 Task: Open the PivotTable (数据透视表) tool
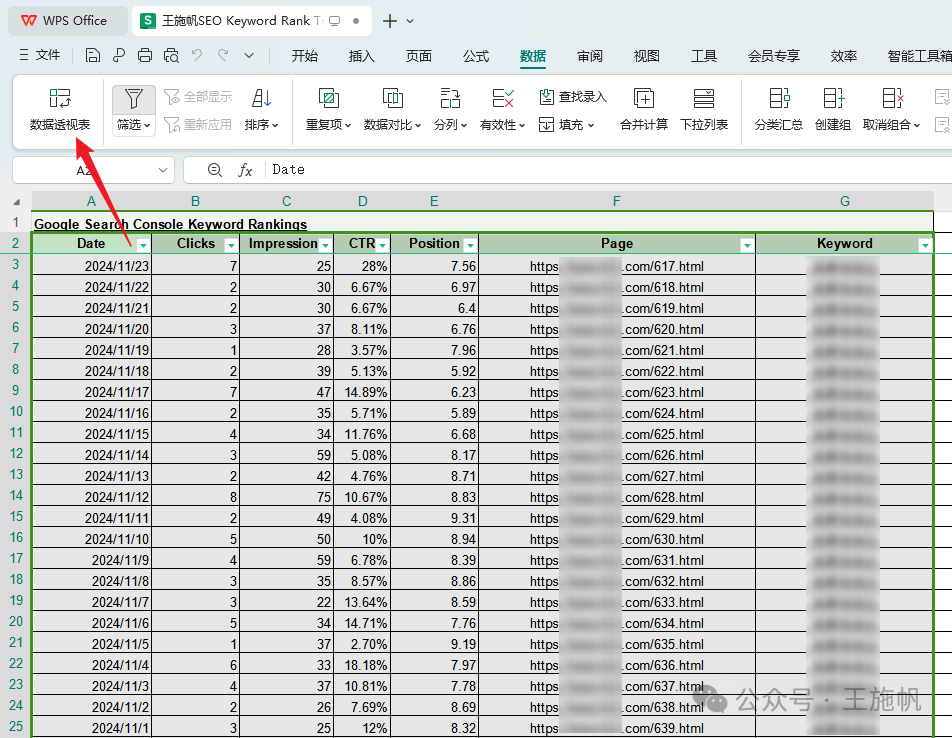tap(60, 110)
